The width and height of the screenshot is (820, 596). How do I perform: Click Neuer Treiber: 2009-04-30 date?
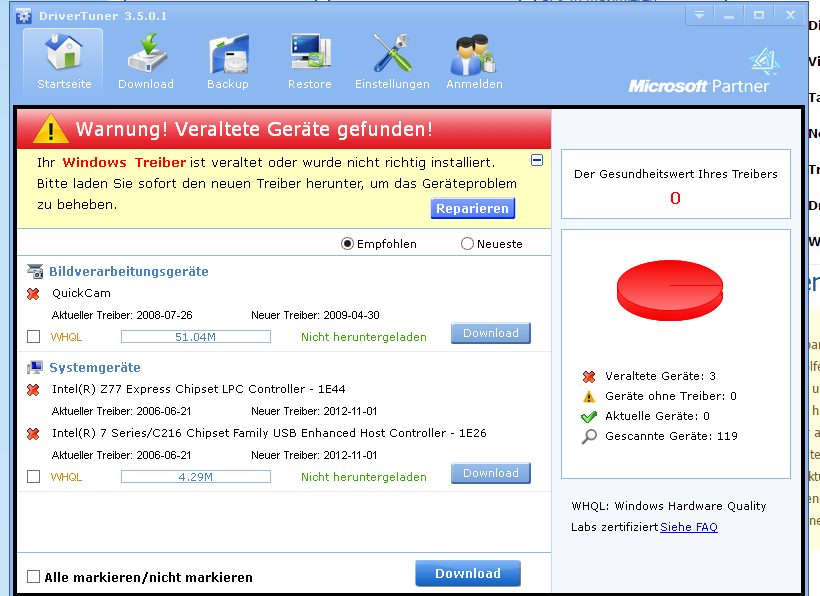point(315,315)
